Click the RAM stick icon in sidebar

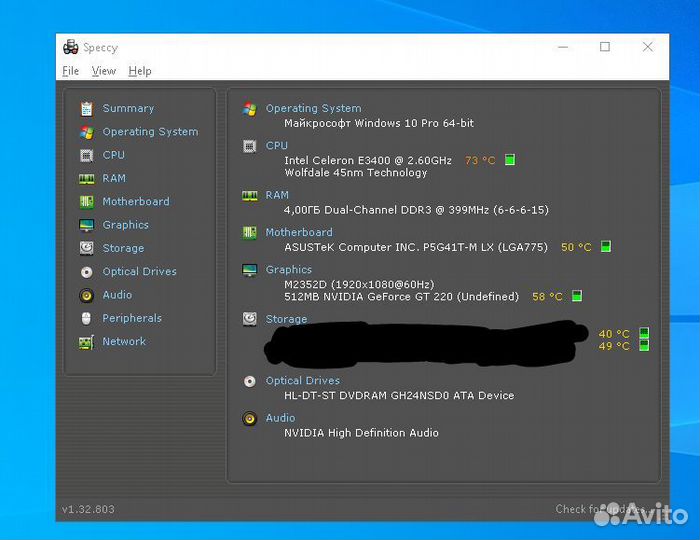[87, 179]
